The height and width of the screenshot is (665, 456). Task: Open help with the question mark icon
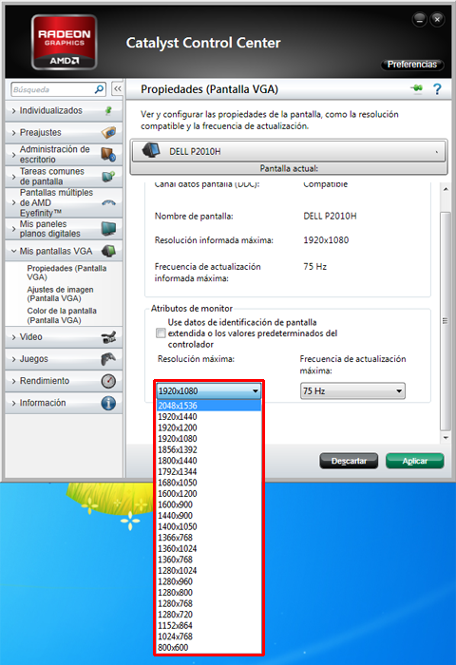[x=437, y=89]
